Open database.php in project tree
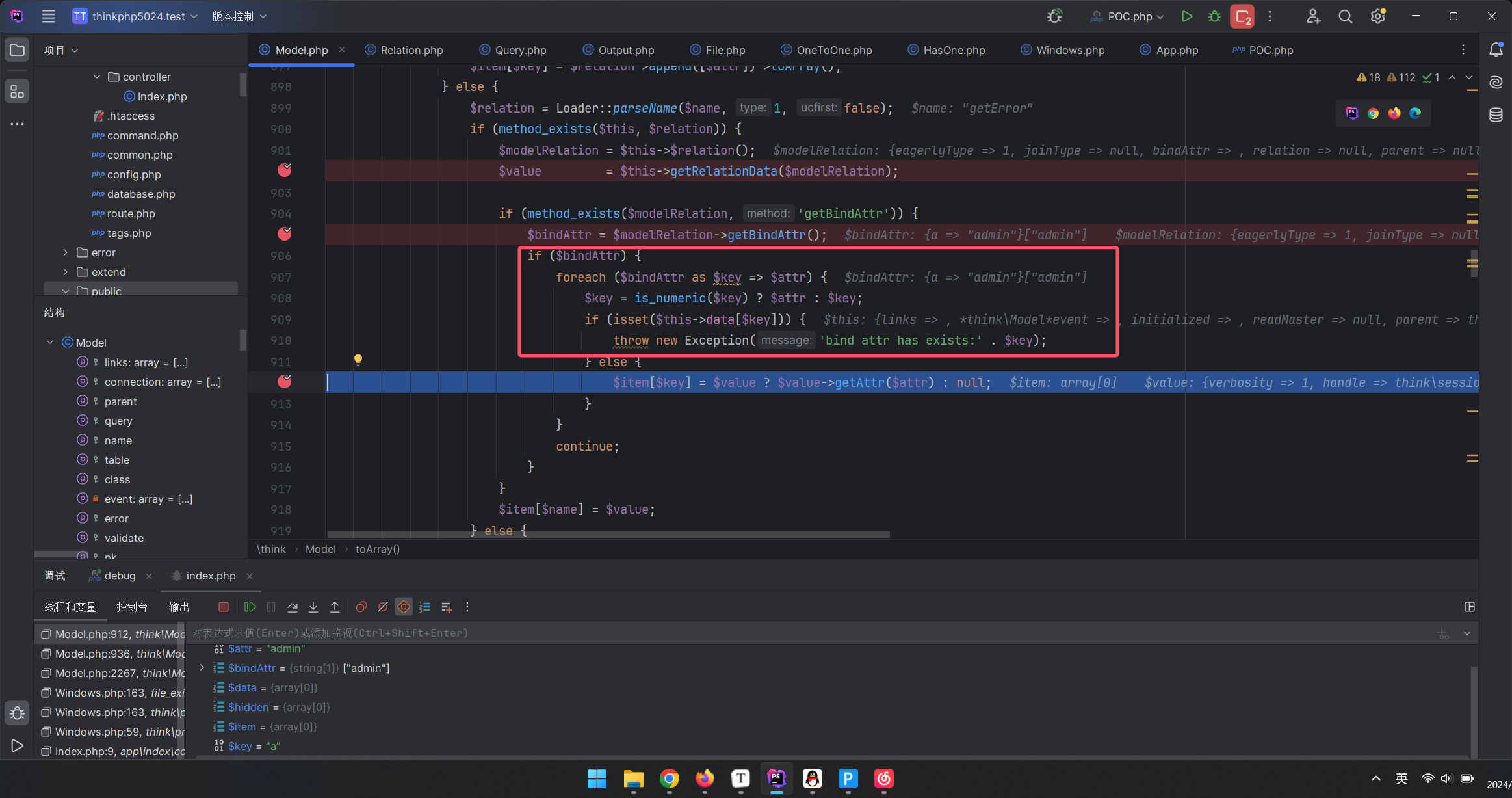The image size is (1512, 798). pyautogui.click(x=141, y=194)
